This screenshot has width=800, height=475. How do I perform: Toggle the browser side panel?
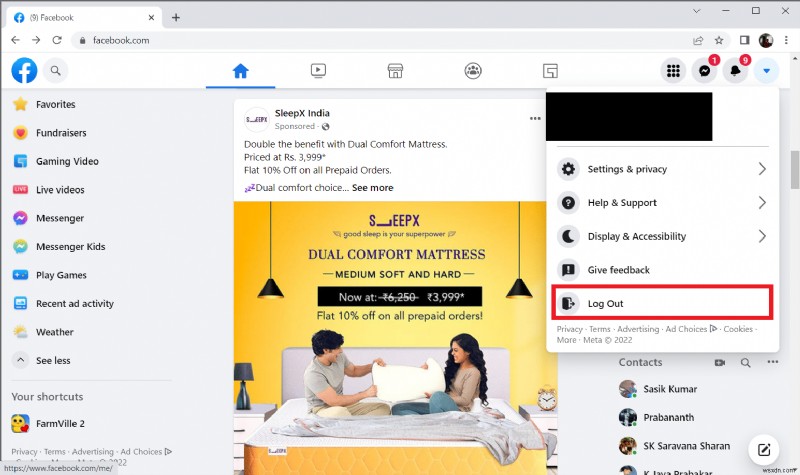coord(744,40)
